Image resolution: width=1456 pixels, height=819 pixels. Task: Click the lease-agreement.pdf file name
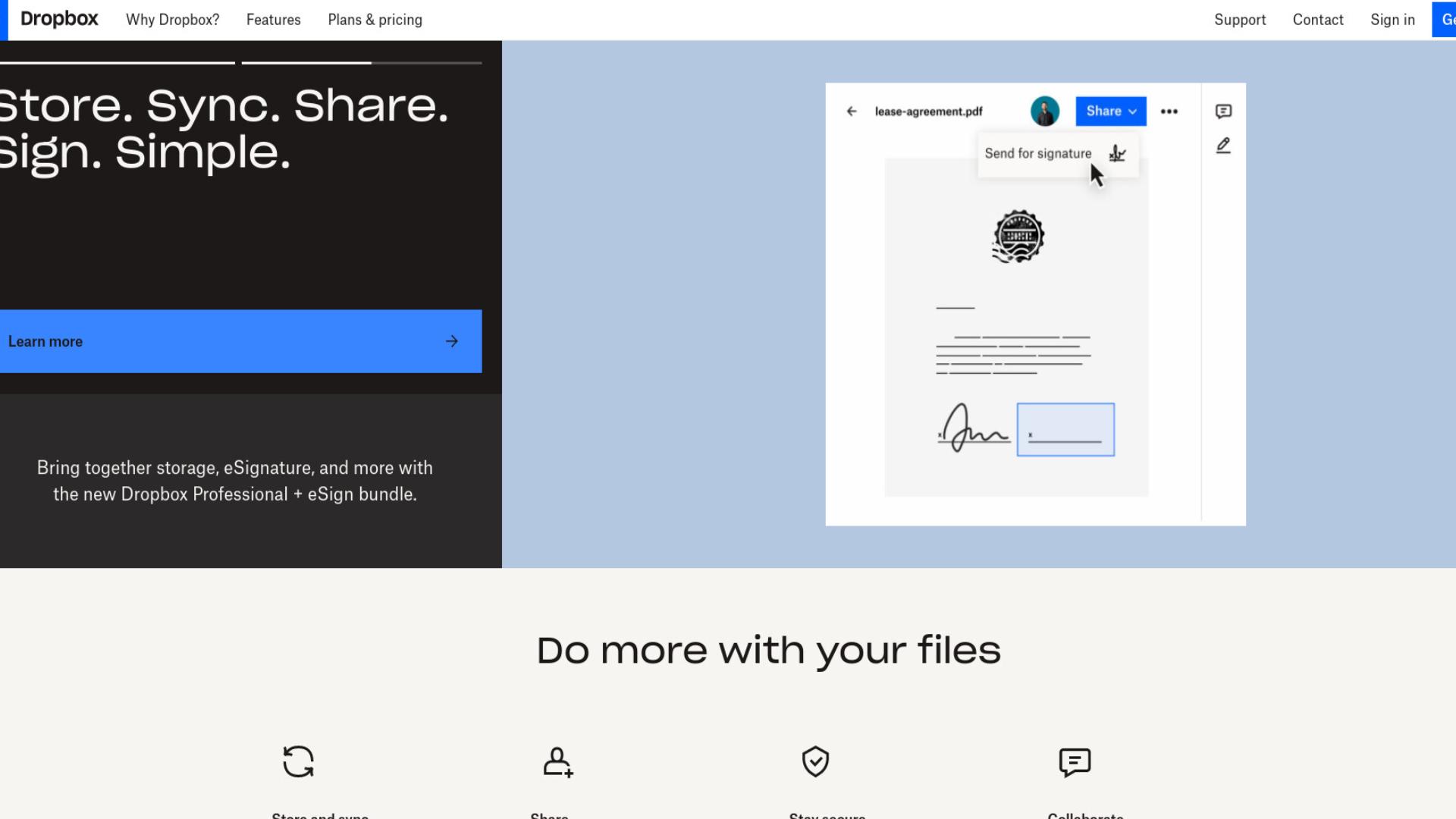point(928,111)
